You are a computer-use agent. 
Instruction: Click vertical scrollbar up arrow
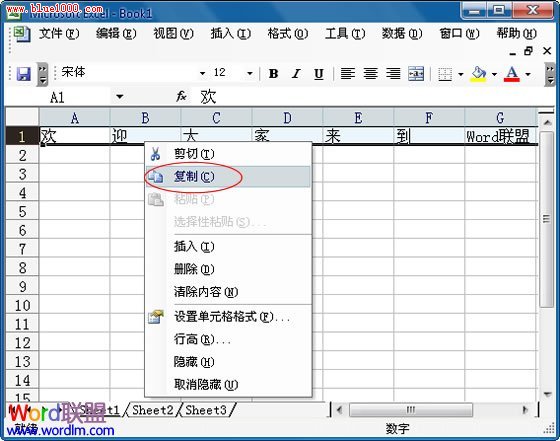[547, 123]
